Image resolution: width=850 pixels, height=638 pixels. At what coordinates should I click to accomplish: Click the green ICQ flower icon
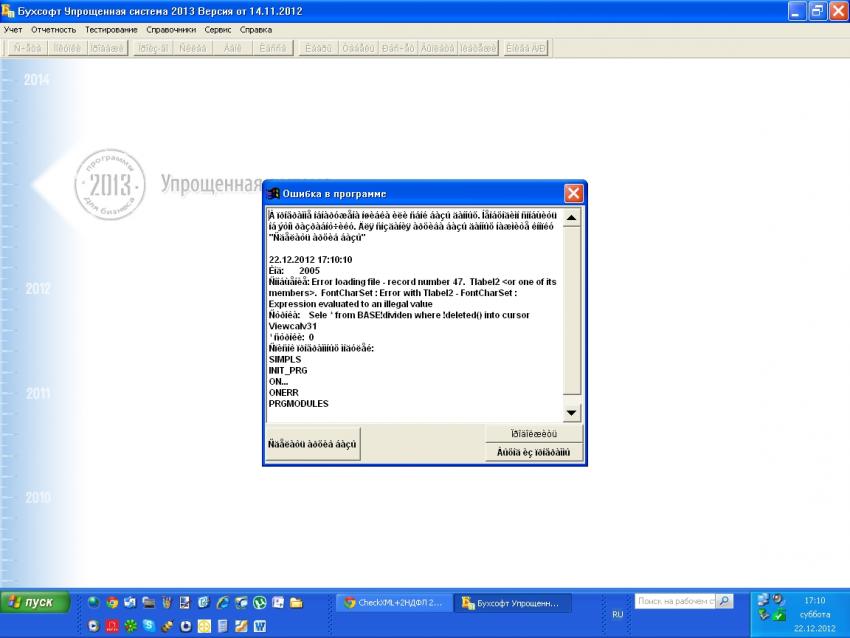[130, 626]
